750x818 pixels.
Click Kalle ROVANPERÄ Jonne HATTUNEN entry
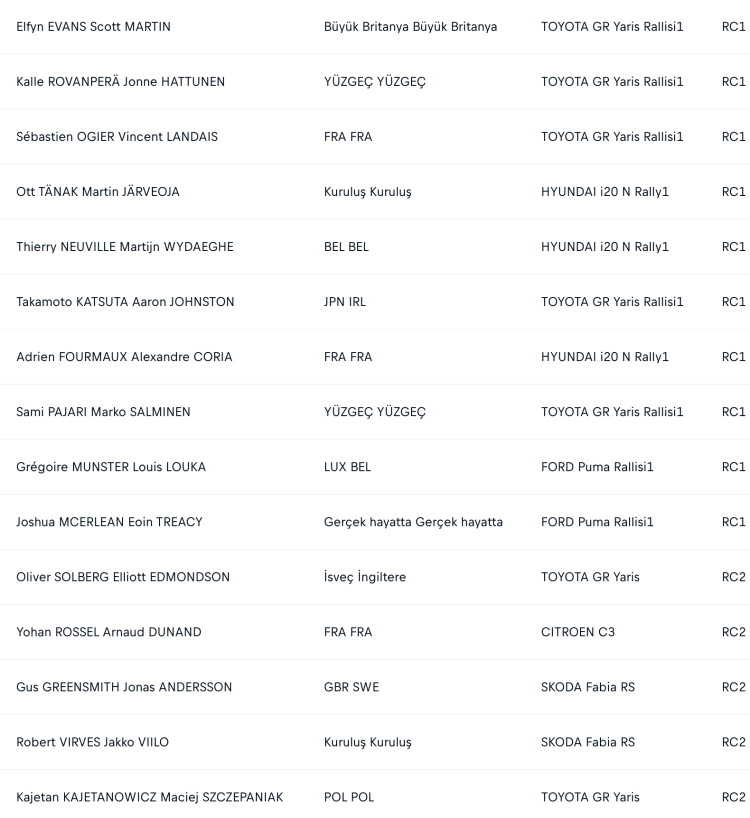[x=120, y=82]
